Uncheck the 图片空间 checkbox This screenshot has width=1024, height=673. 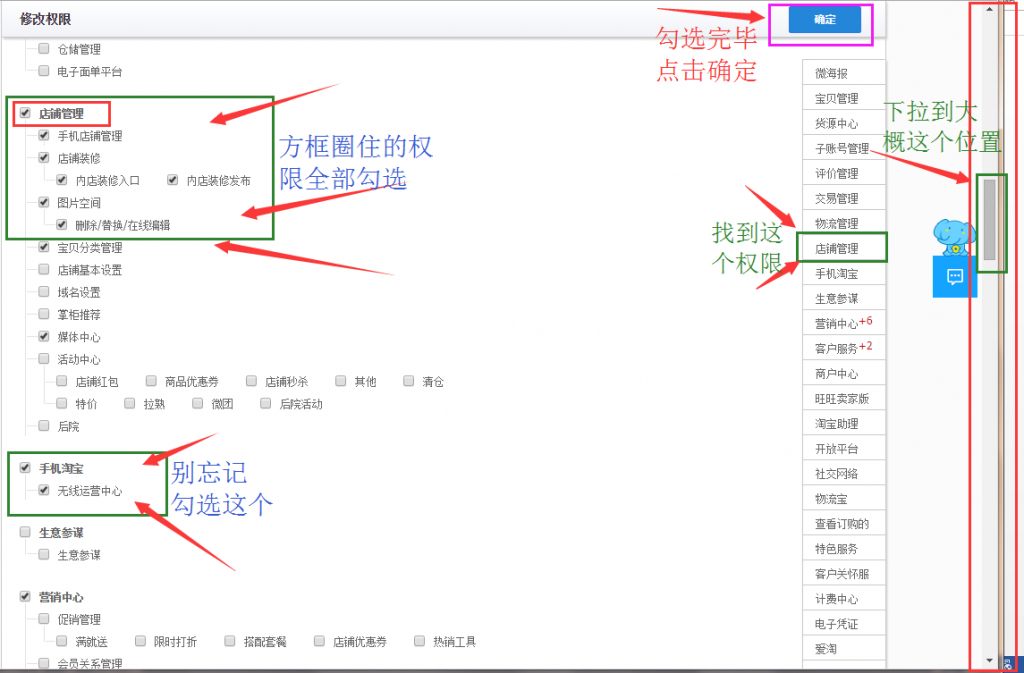(x=44, y=202)
